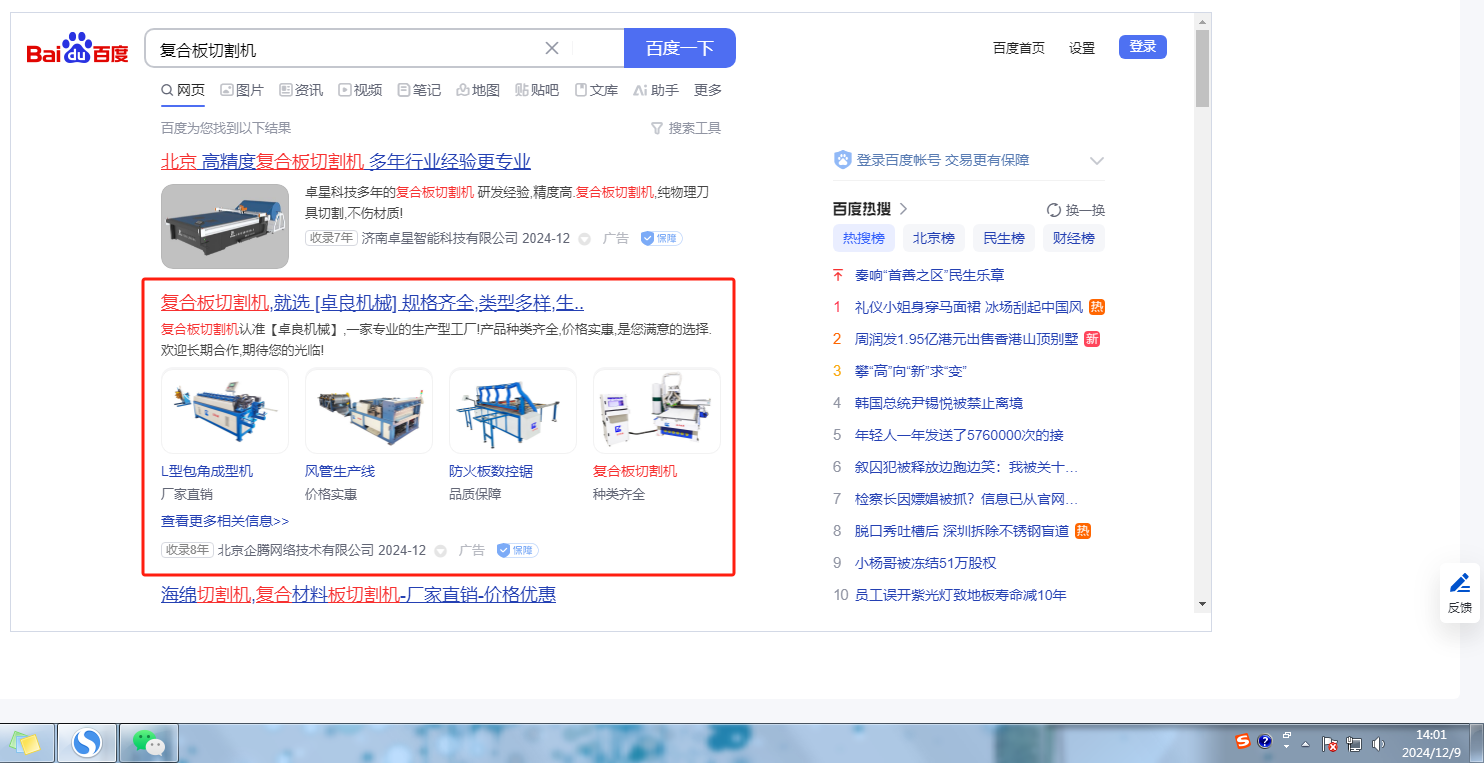
Task: Open the 地图 tab
Action: point(478,90)
